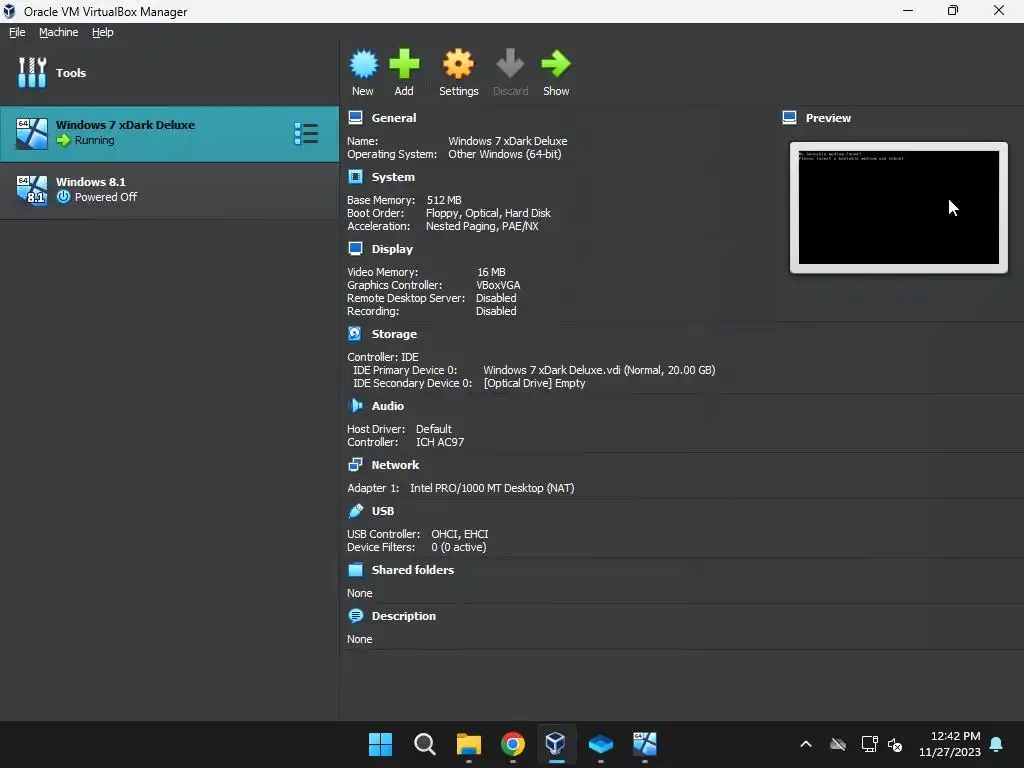The height and width of the screenshot is (768, 1024).
Task: Click the New machine toolbar icon
Action: pos(363,64)
